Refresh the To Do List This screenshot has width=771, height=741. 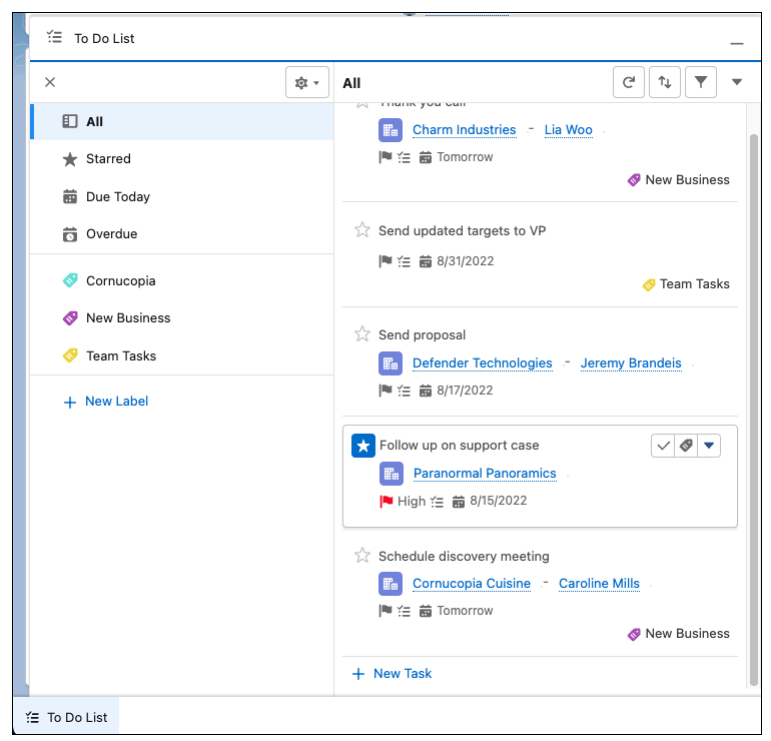628,82
